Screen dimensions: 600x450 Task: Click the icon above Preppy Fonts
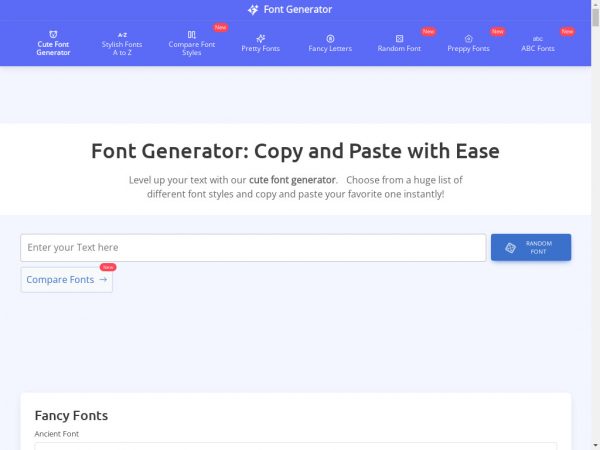(468, 39)
